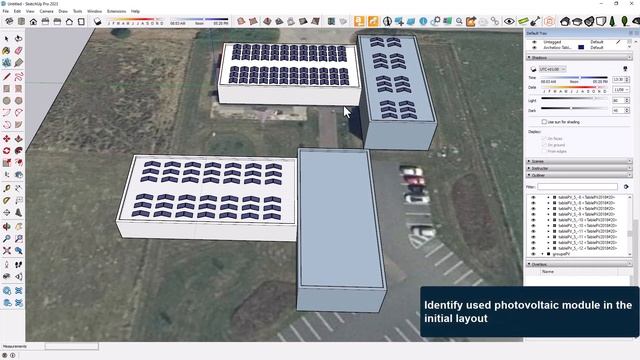Expand the Scenes panel section
The image size is (640, 360).
580,161
